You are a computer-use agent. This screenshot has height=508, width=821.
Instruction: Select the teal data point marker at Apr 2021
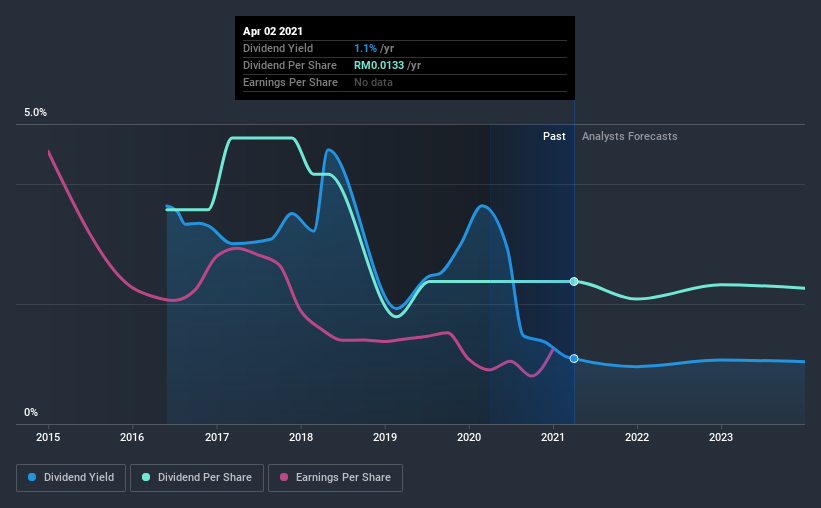click(574, 281)
